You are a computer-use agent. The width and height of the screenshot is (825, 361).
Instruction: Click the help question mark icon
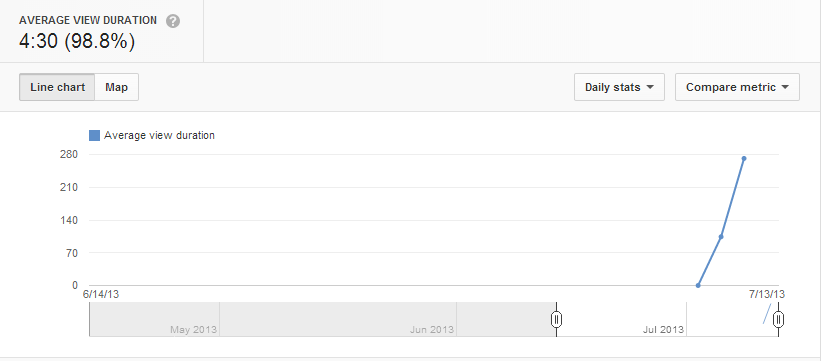[173, 22]
